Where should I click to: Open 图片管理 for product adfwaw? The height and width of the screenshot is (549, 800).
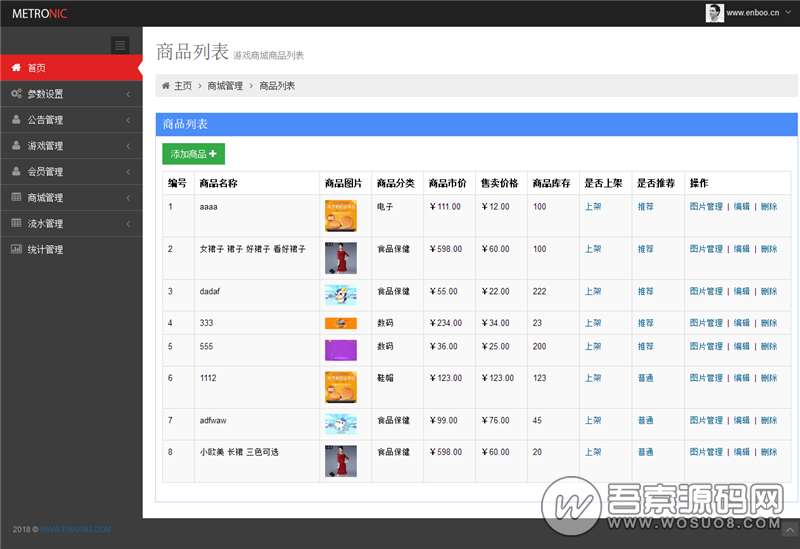coord(706,421)
